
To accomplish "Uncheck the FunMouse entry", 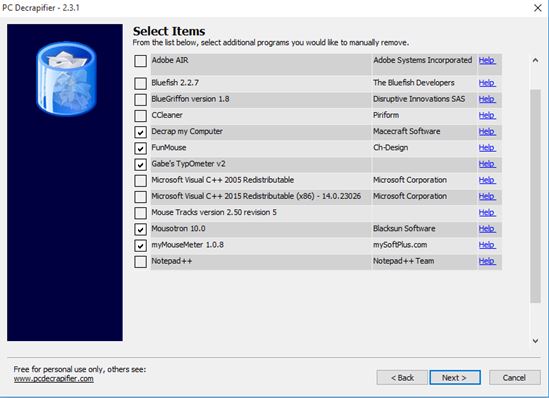I will coord(140,148).
